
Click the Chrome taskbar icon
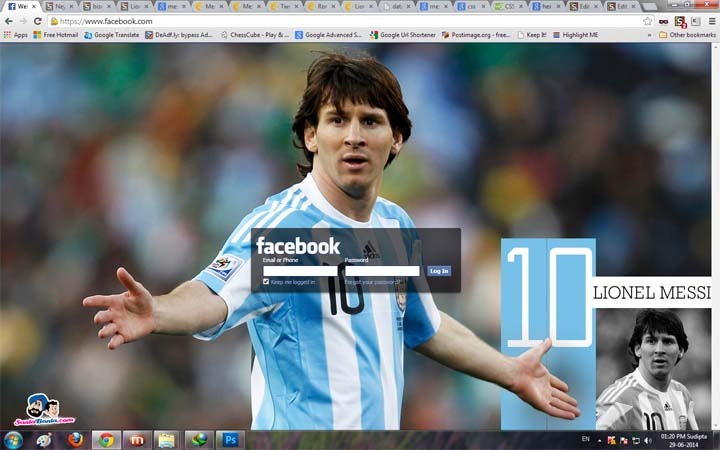107,440
